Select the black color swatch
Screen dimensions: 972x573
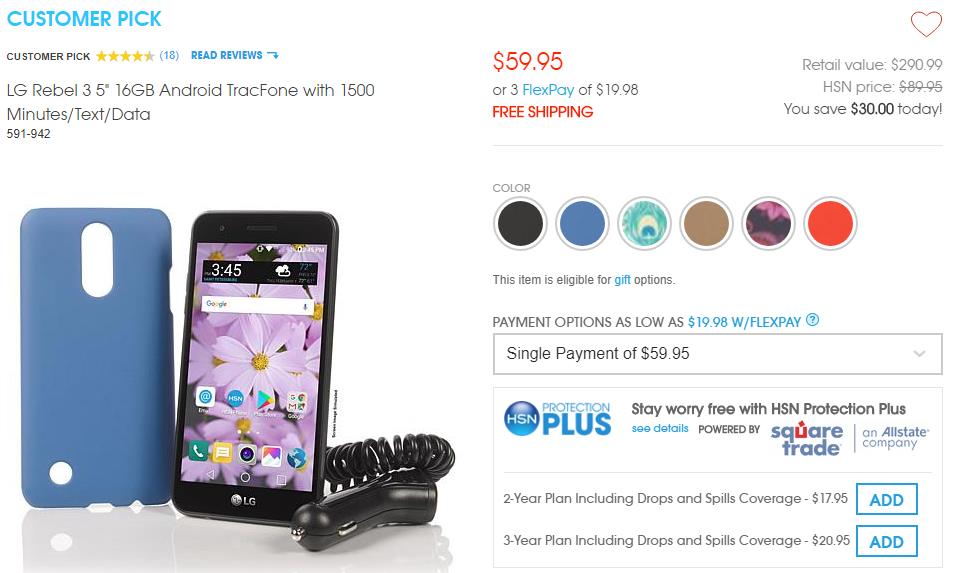[x=520, y=223]
